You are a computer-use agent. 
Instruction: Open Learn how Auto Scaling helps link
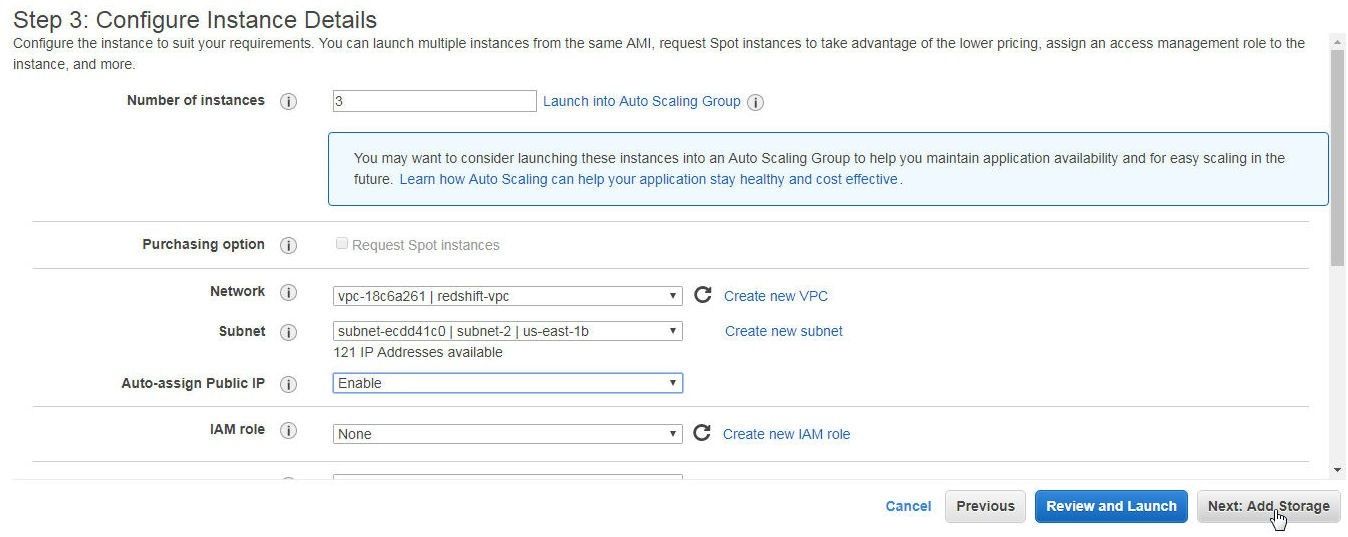649,179
